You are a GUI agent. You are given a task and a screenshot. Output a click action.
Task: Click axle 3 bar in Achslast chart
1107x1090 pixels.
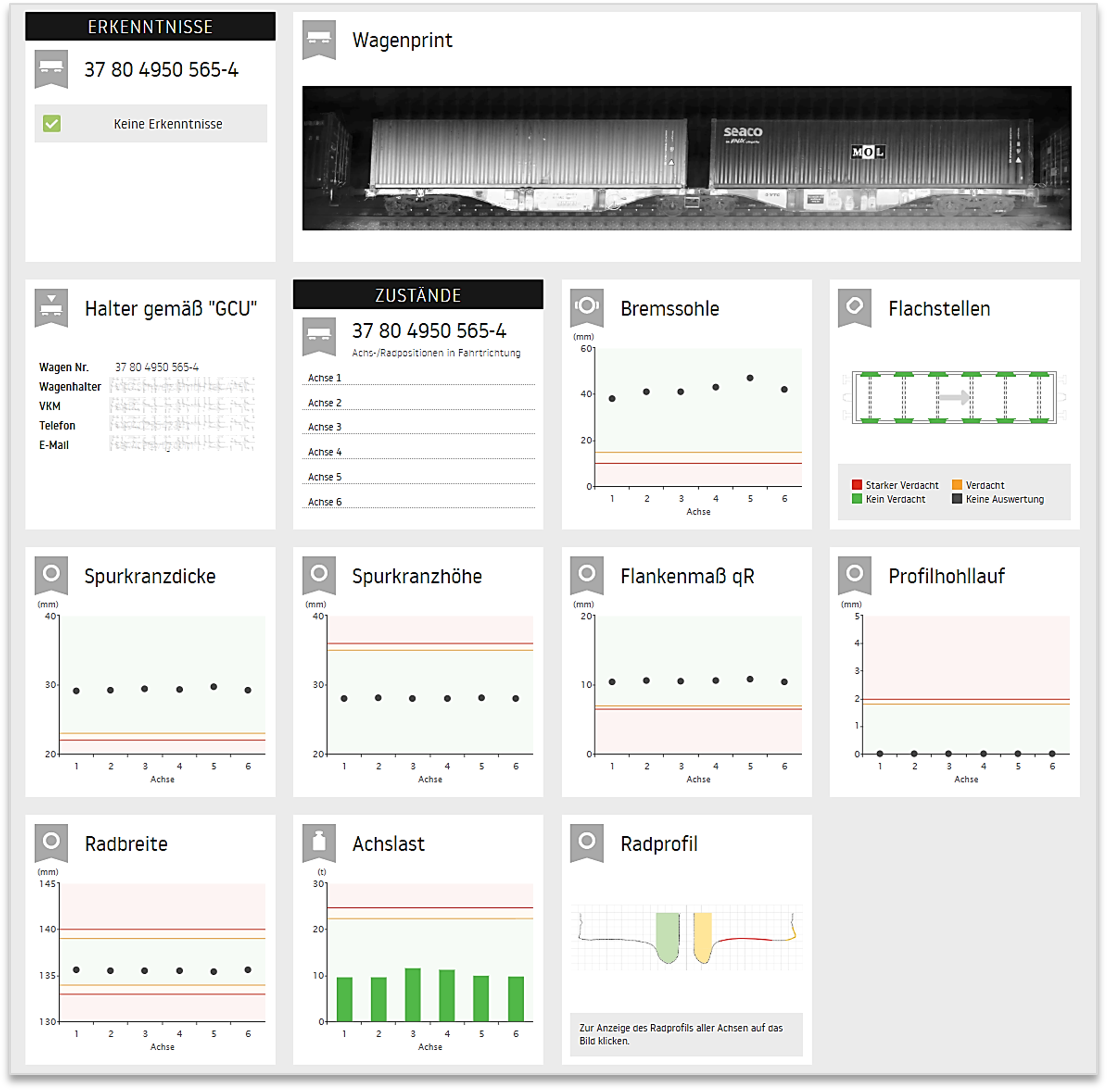coord(413,995)
